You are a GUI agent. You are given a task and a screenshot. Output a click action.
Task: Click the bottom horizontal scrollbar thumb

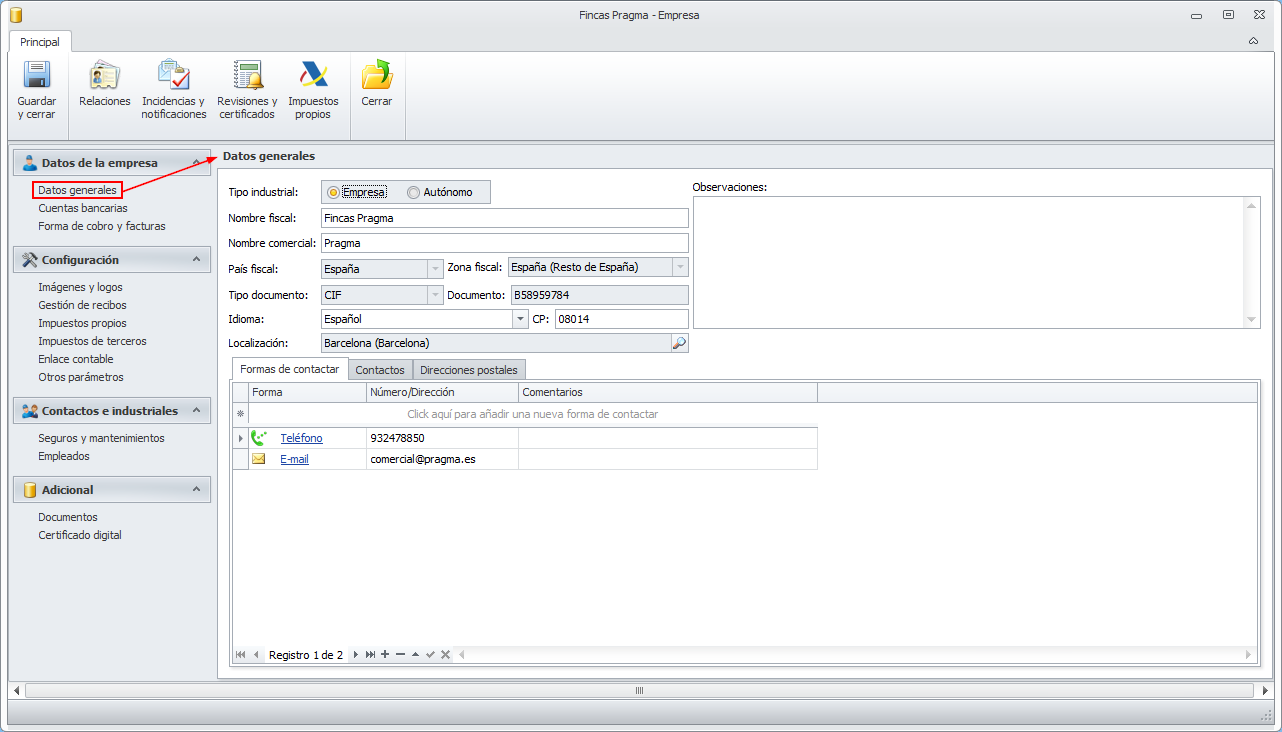639,691
